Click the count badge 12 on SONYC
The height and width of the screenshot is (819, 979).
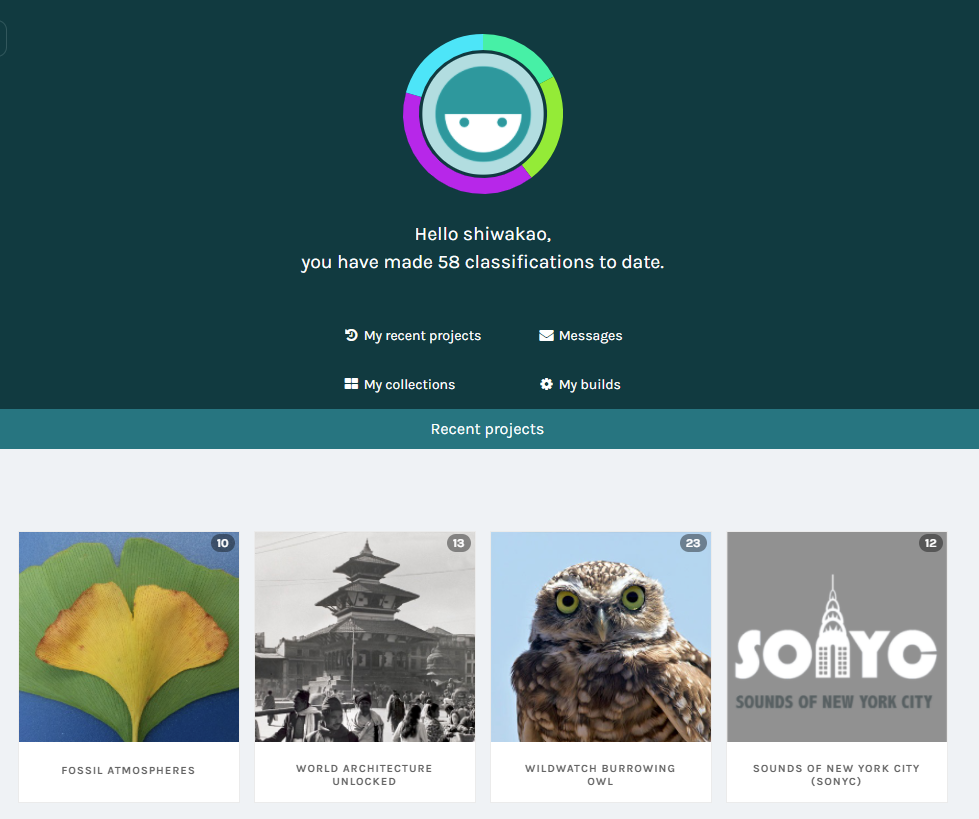[x=930, y=543]
